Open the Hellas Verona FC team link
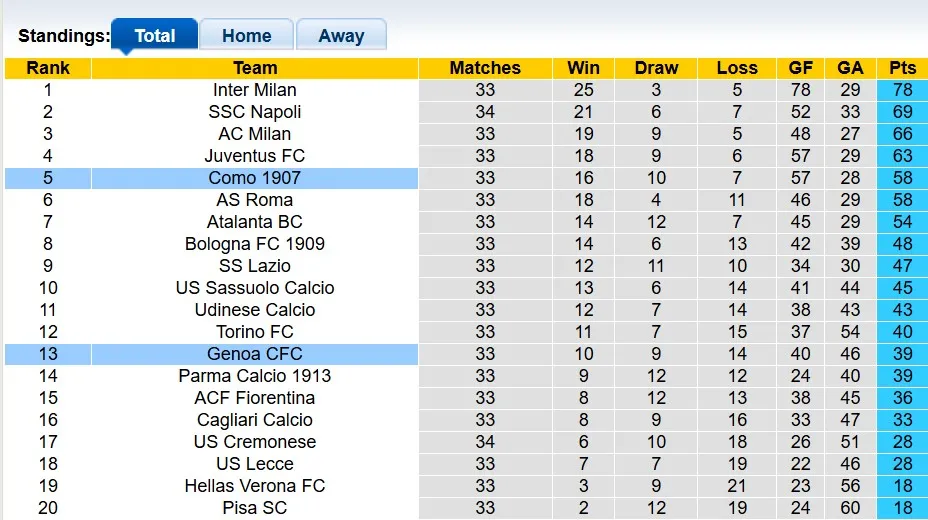The width and height of the screenshot is (928, 520). pyautogui.click(x=255, y=486)
